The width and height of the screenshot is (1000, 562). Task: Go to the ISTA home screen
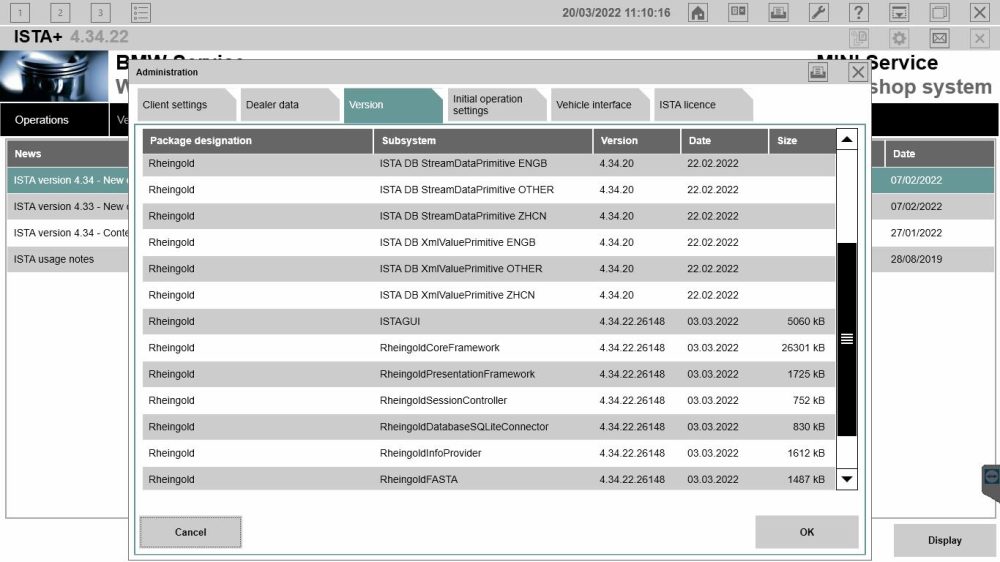point(698,12)
